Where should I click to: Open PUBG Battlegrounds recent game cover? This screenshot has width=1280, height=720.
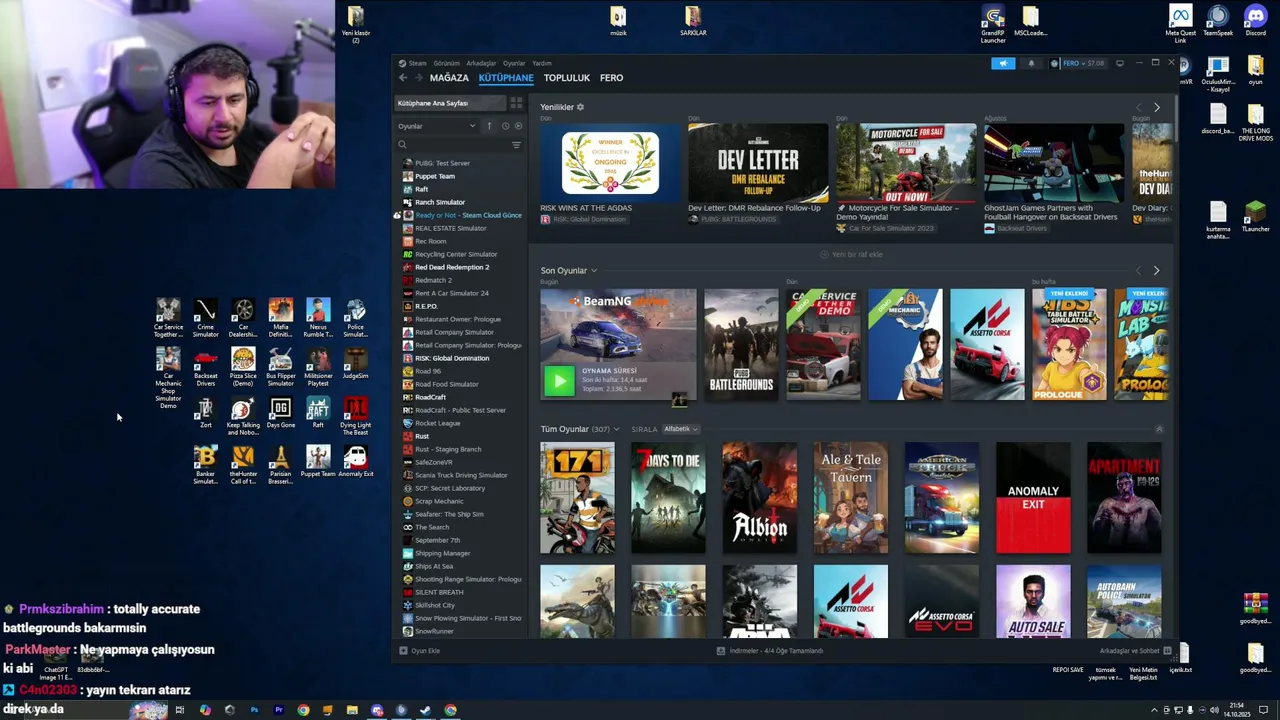tap(741, 344)
